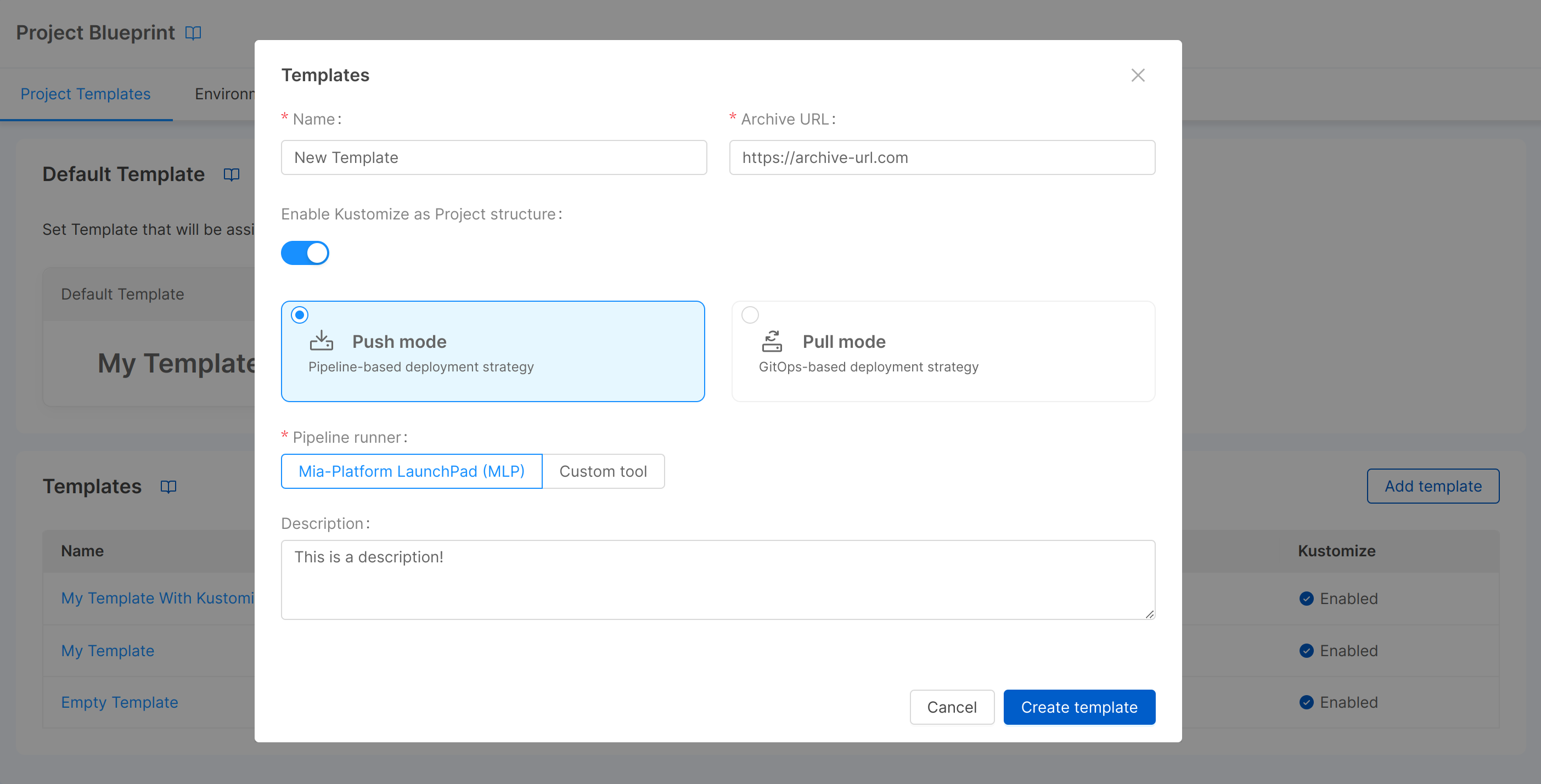Choose Mia-Platform LaunchPad (MLP) pipeline runner
The image size is (1541, 784).
[x=412, y=471]
